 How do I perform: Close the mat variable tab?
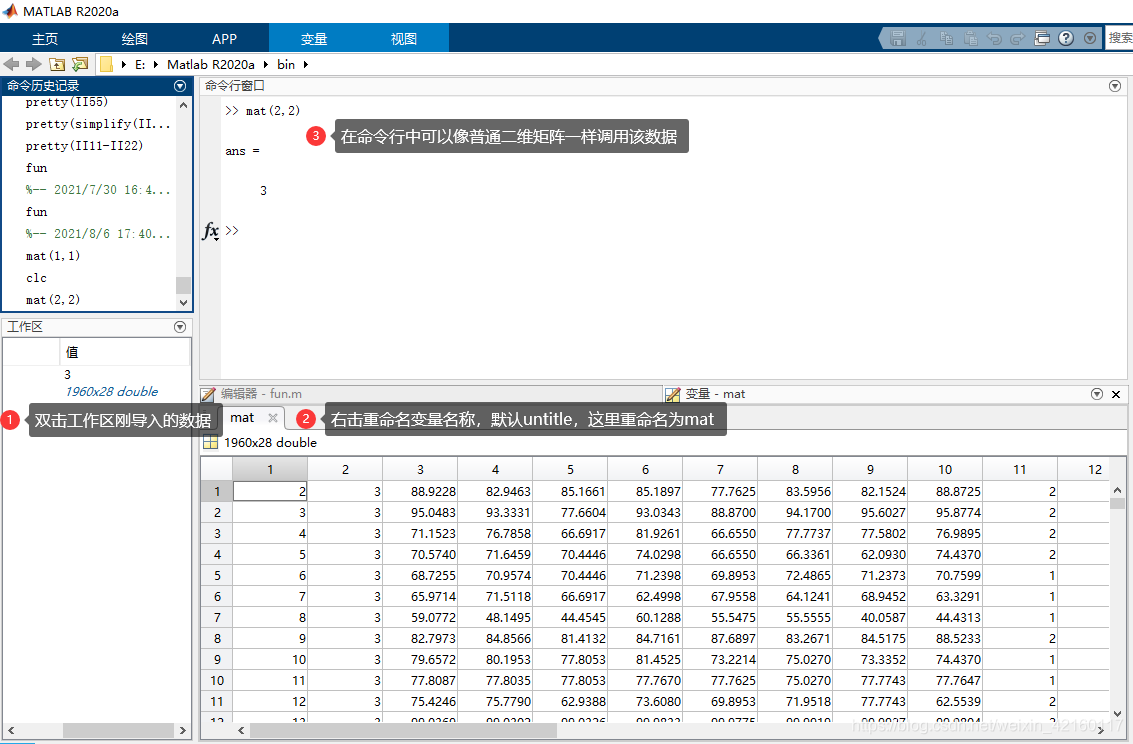click(273, 418)
